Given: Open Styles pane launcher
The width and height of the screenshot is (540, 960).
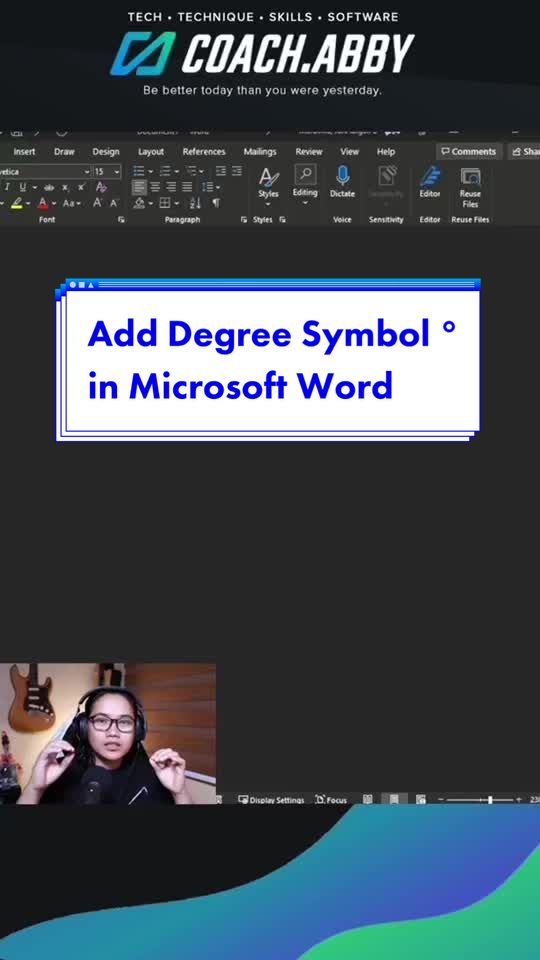Looking at the screenshot, I should (x=282, y=219).
